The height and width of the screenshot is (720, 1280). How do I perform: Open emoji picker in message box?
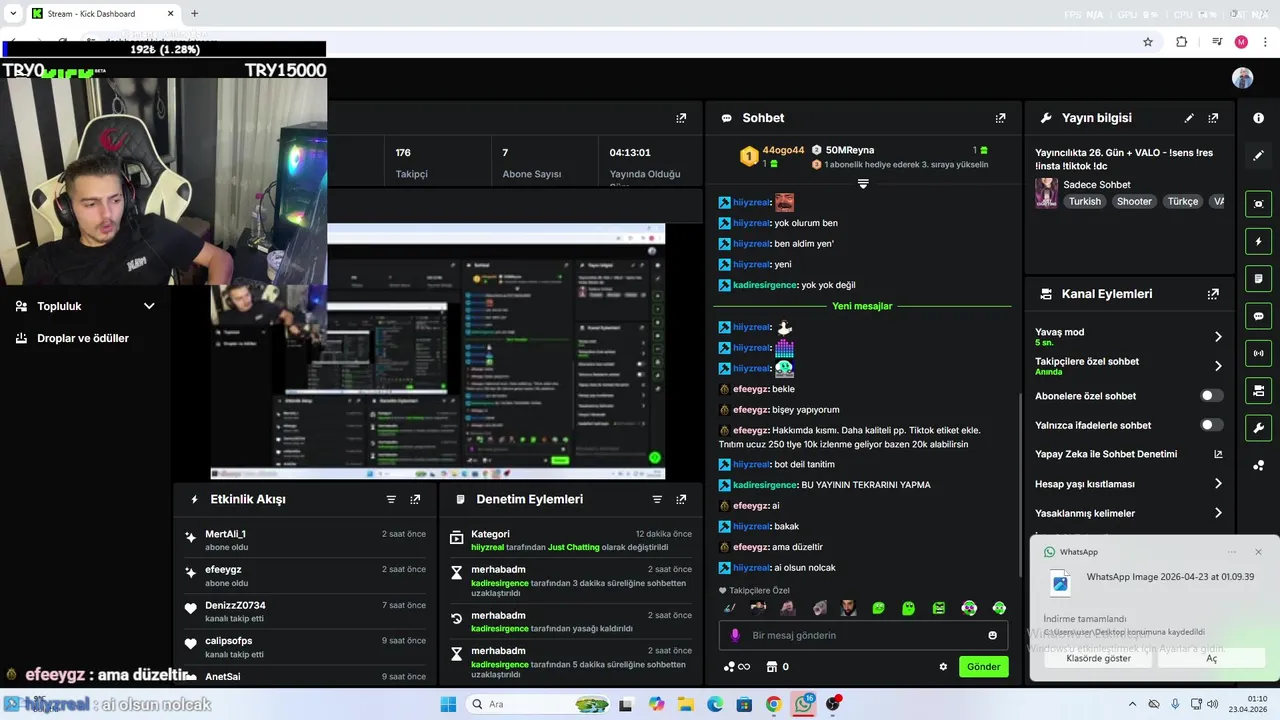tap(992, 635)
